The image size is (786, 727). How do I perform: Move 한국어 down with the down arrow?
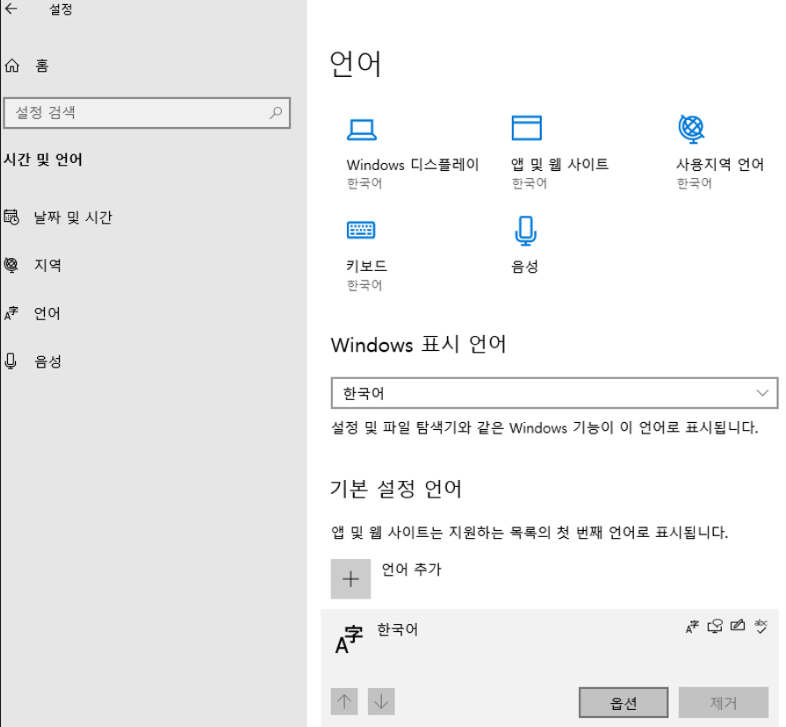click(381, 701)
